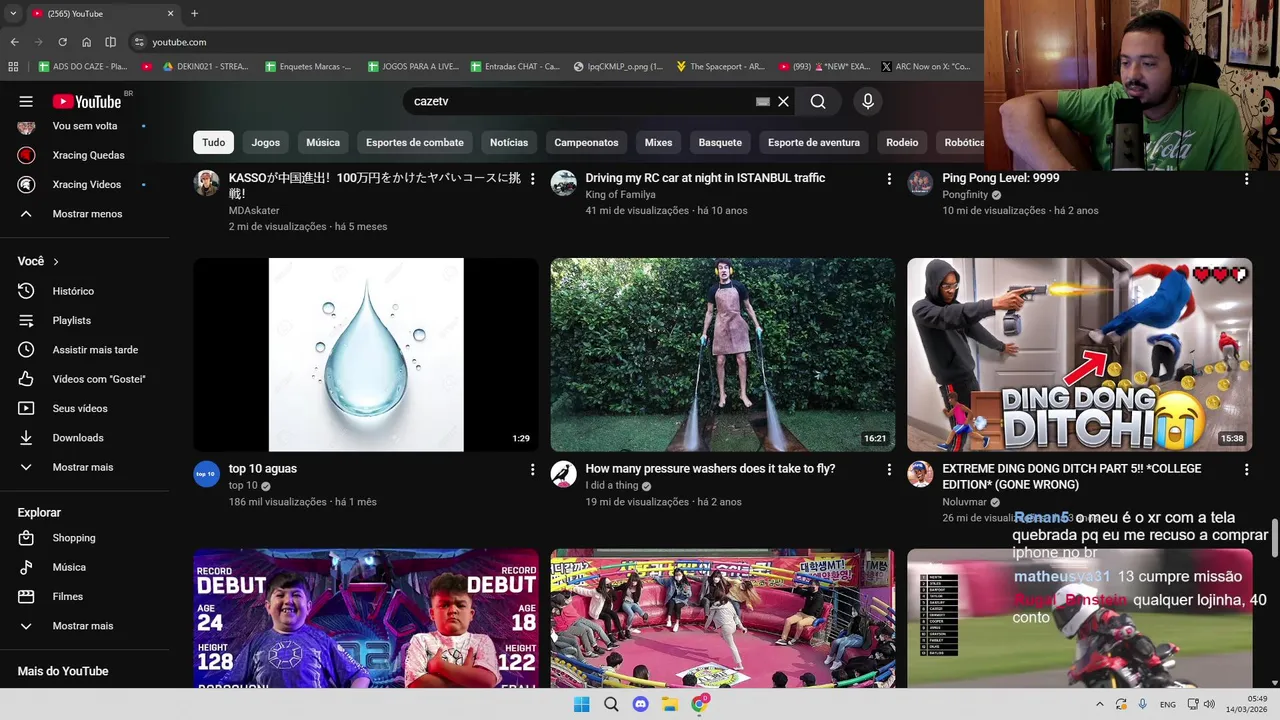The image size is (1280, 720).
Task: Select the Notícias filter chip
Action: 509,142
